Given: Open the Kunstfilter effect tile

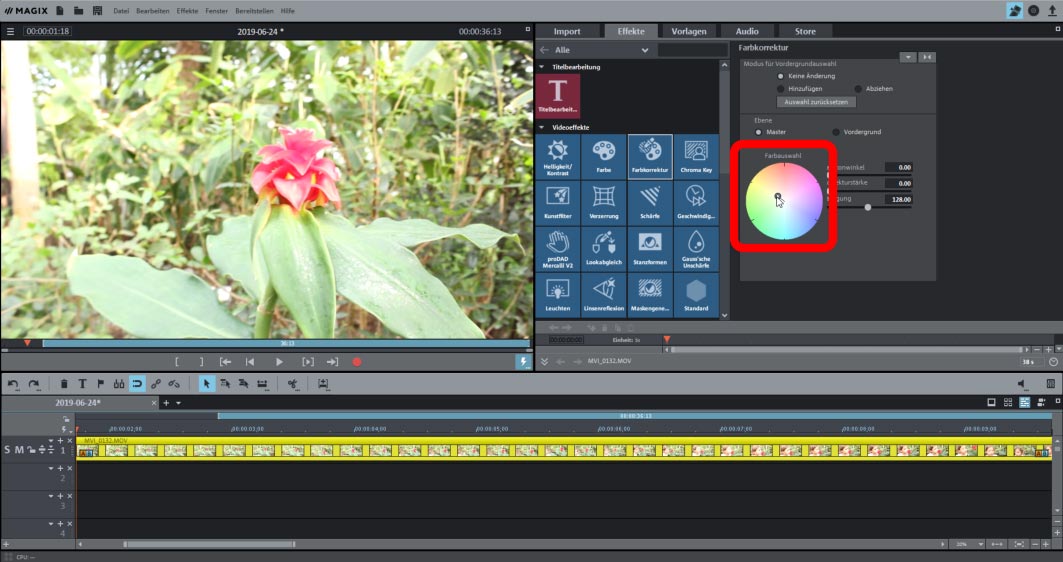Looking at the screenshot, I should point(557,203).
